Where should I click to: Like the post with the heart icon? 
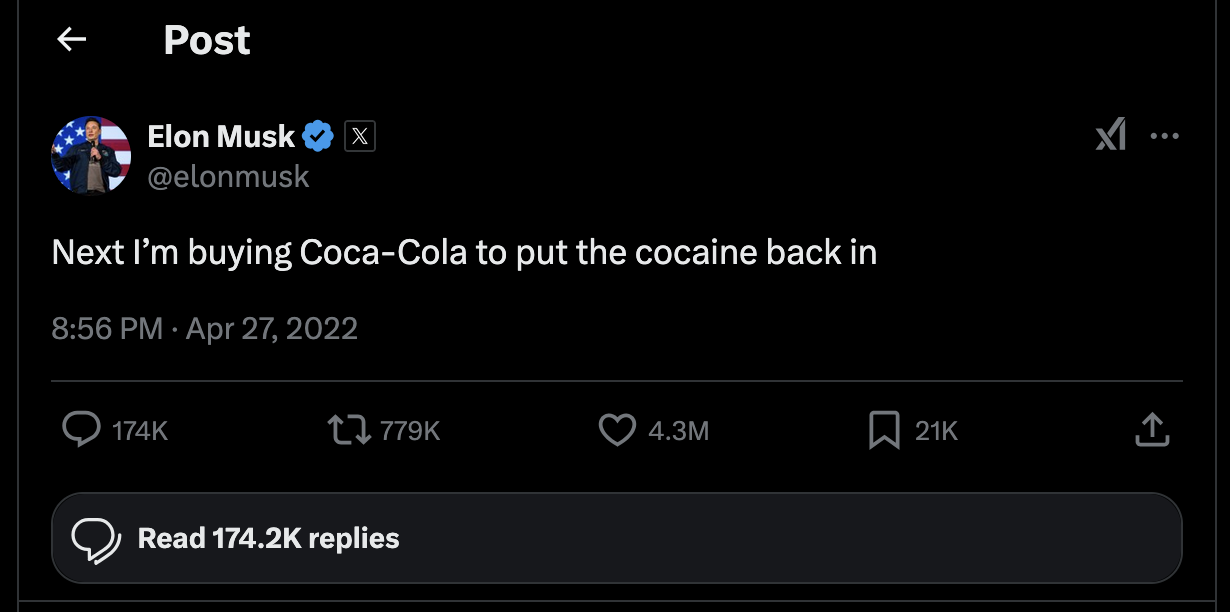click(x=617, y=430)
